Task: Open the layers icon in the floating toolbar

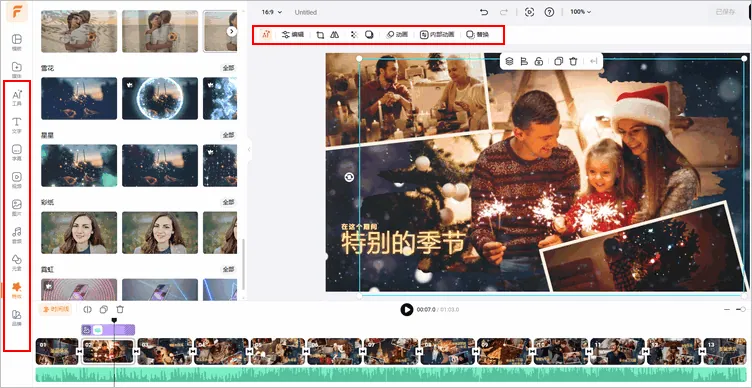Action: coord(509,61)
